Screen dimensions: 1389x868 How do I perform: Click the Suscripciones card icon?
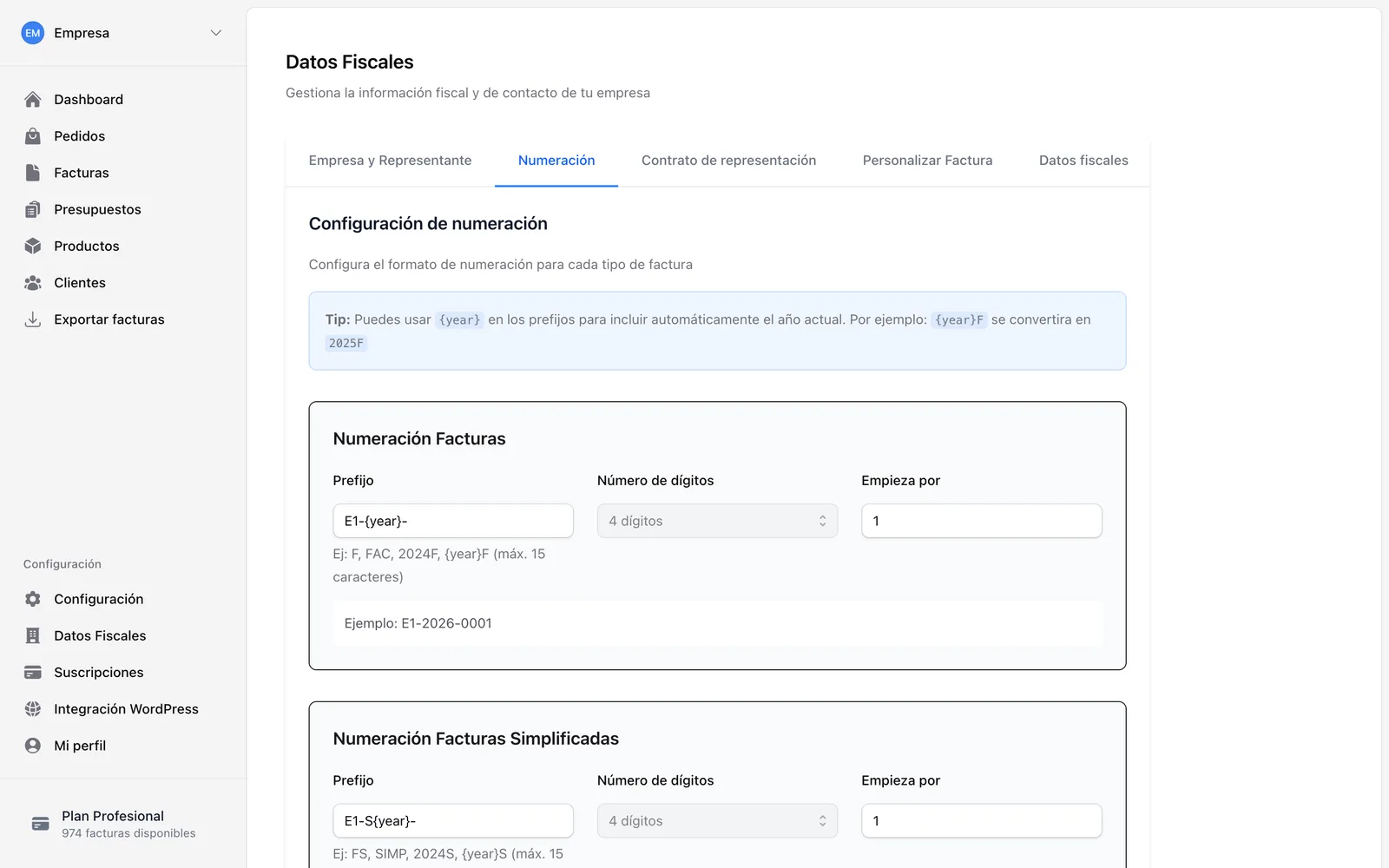tap(33, 673)
